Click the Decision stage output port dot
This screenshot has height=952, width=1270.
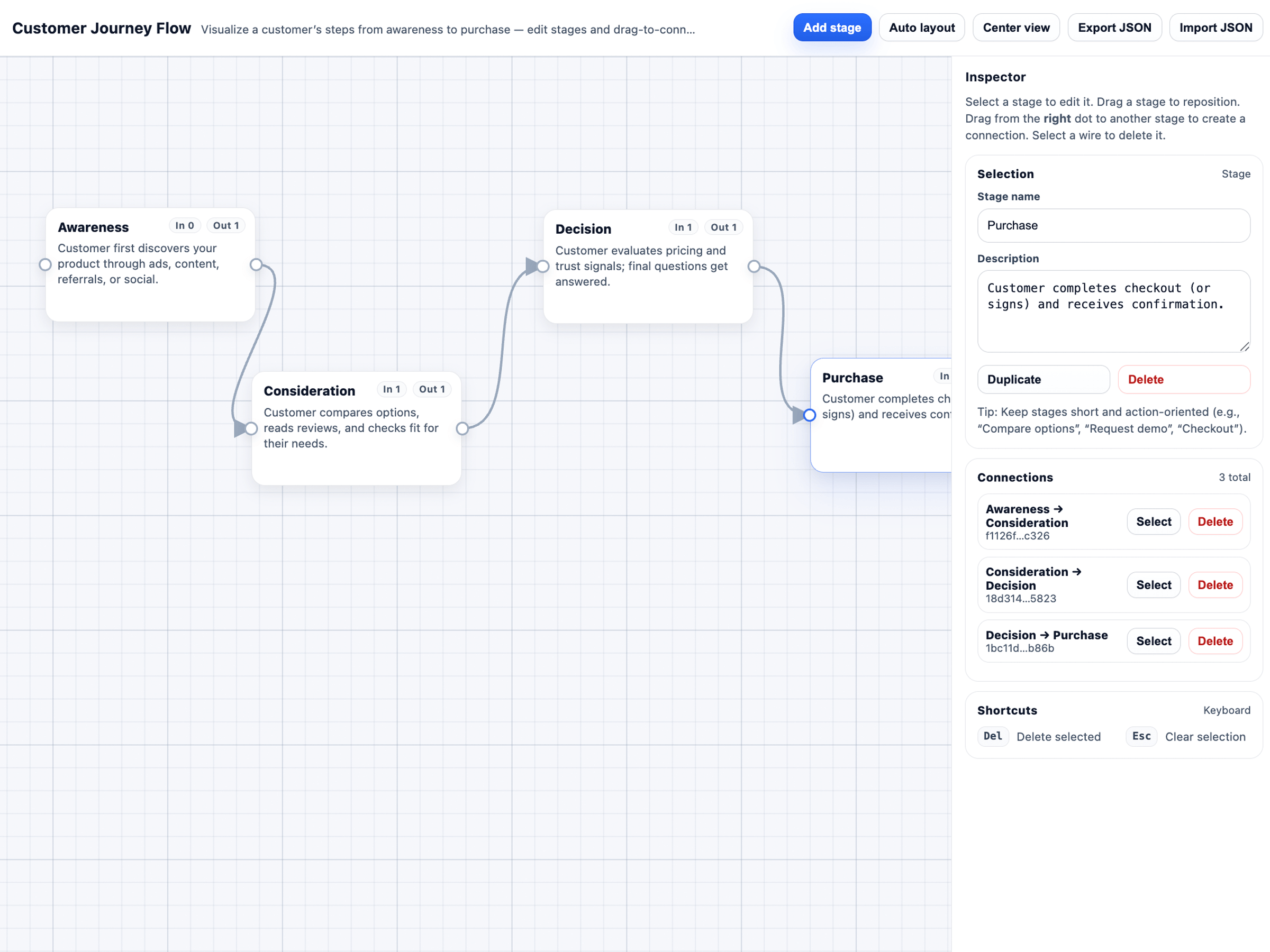pyautogui.click(x=754, y=266)
